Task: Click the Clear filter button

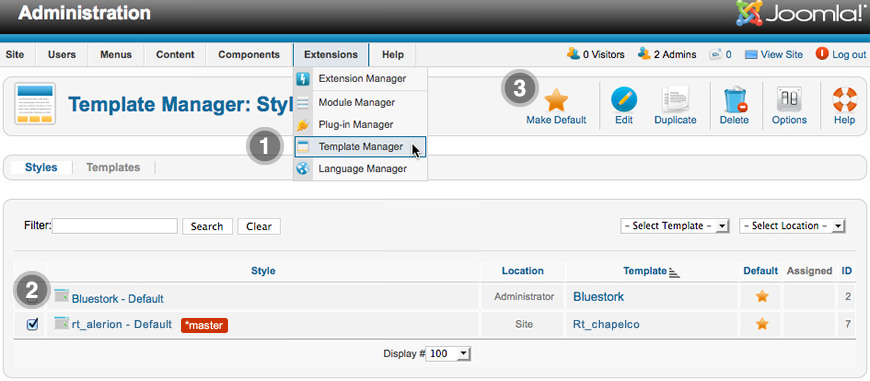Action: 259,226
